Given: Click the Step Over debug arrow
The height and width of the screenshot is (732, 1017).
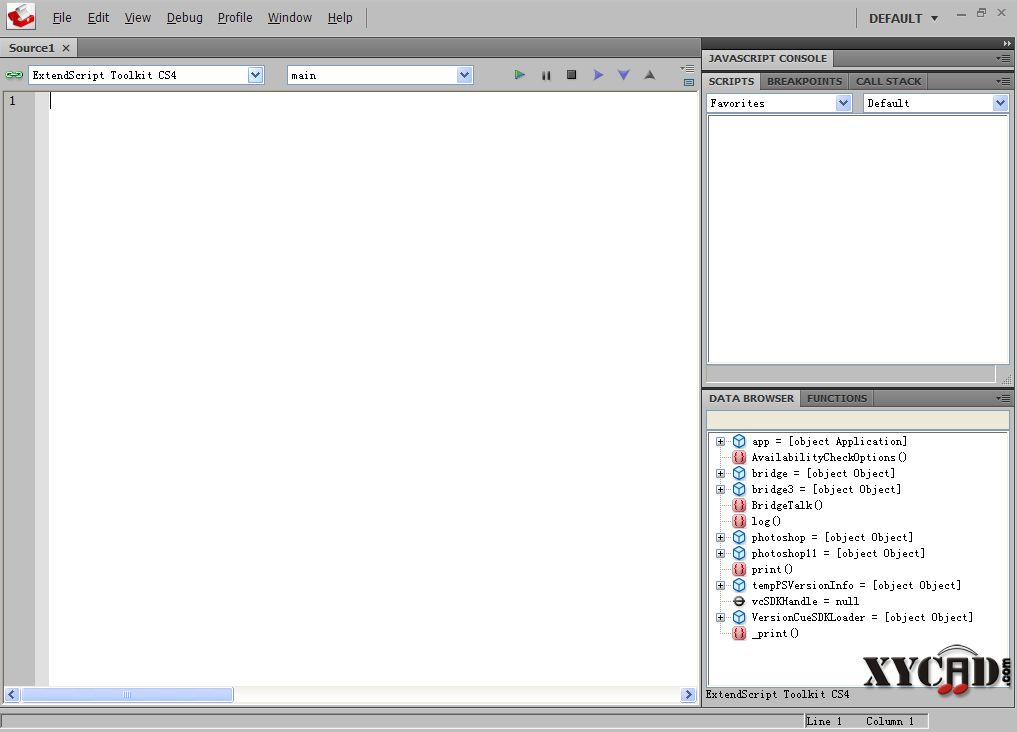Looking at the screenshot, I should point(598,75).
